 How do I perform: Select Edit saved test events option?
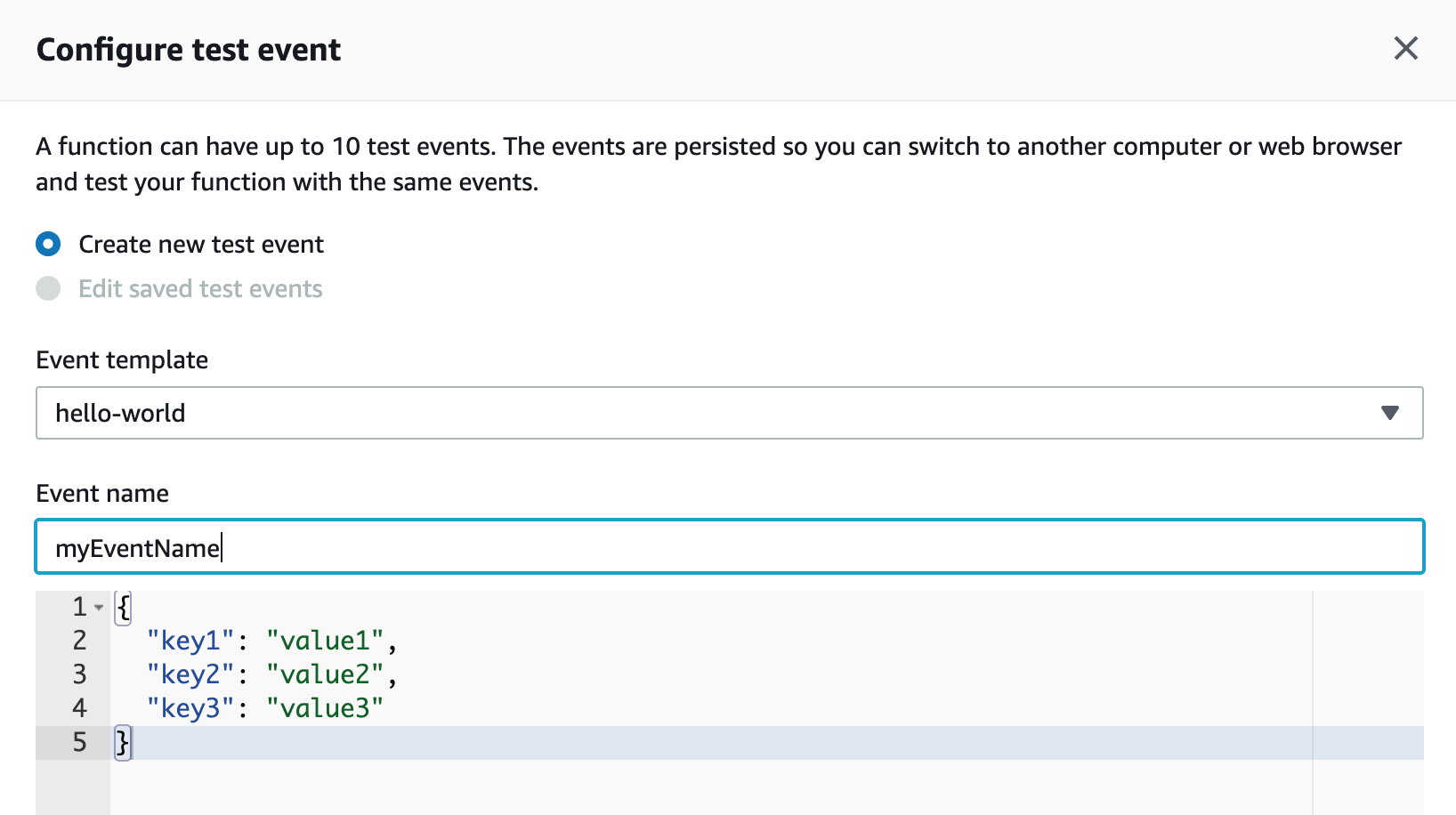click(x=48, y=288)
